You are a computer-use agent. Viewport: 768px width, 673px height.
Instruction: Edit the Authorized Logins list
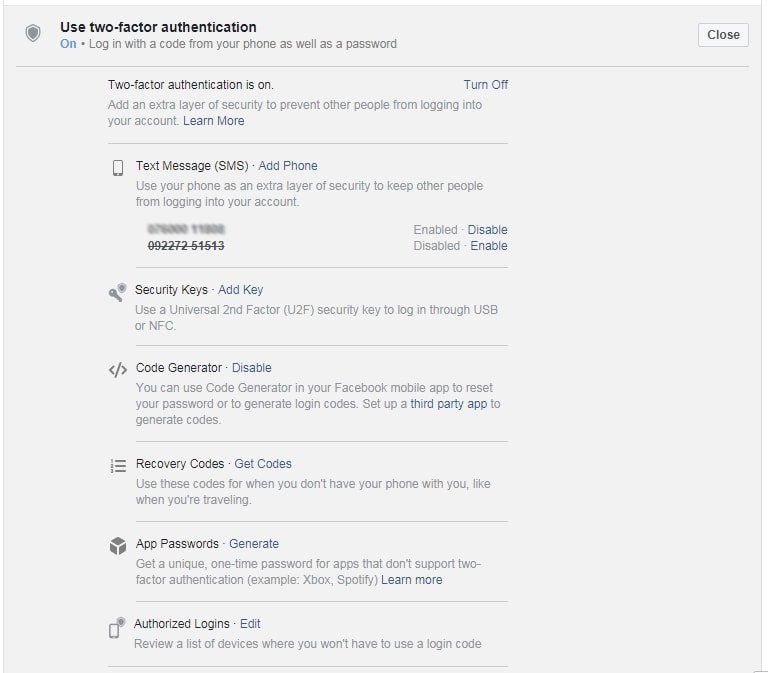pyautogui.click(x=250, y=624)
